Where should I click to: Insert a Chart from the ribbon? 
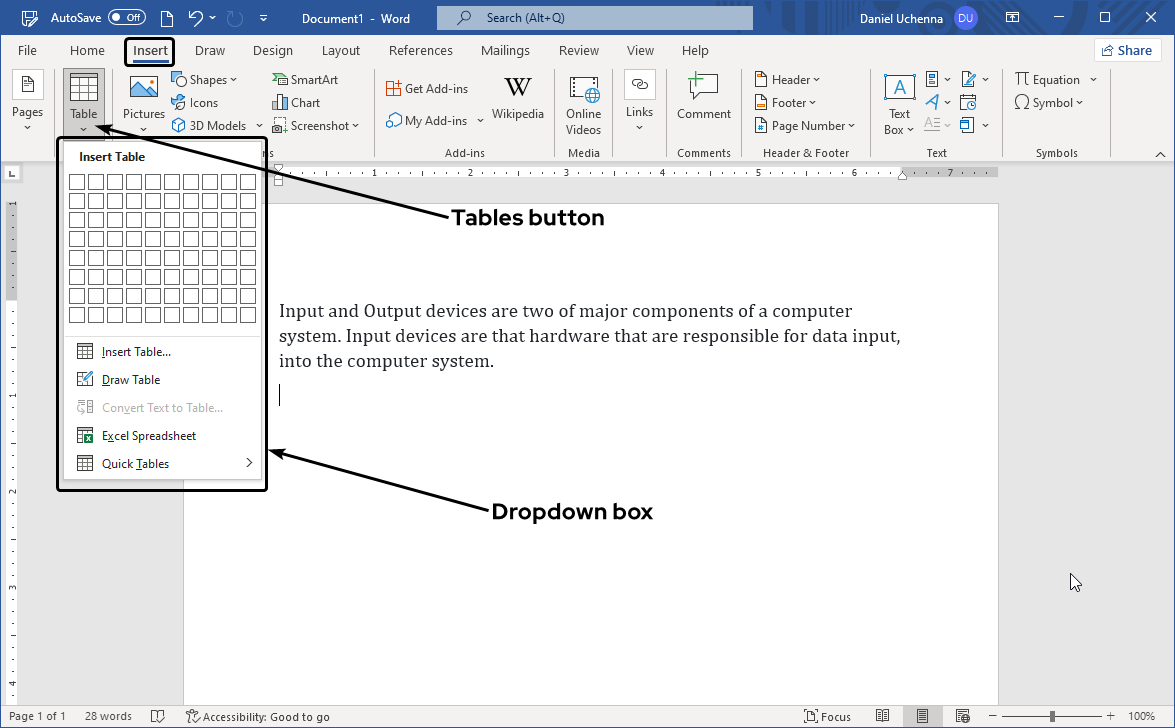pyautogui.click(x=296, y=103)
